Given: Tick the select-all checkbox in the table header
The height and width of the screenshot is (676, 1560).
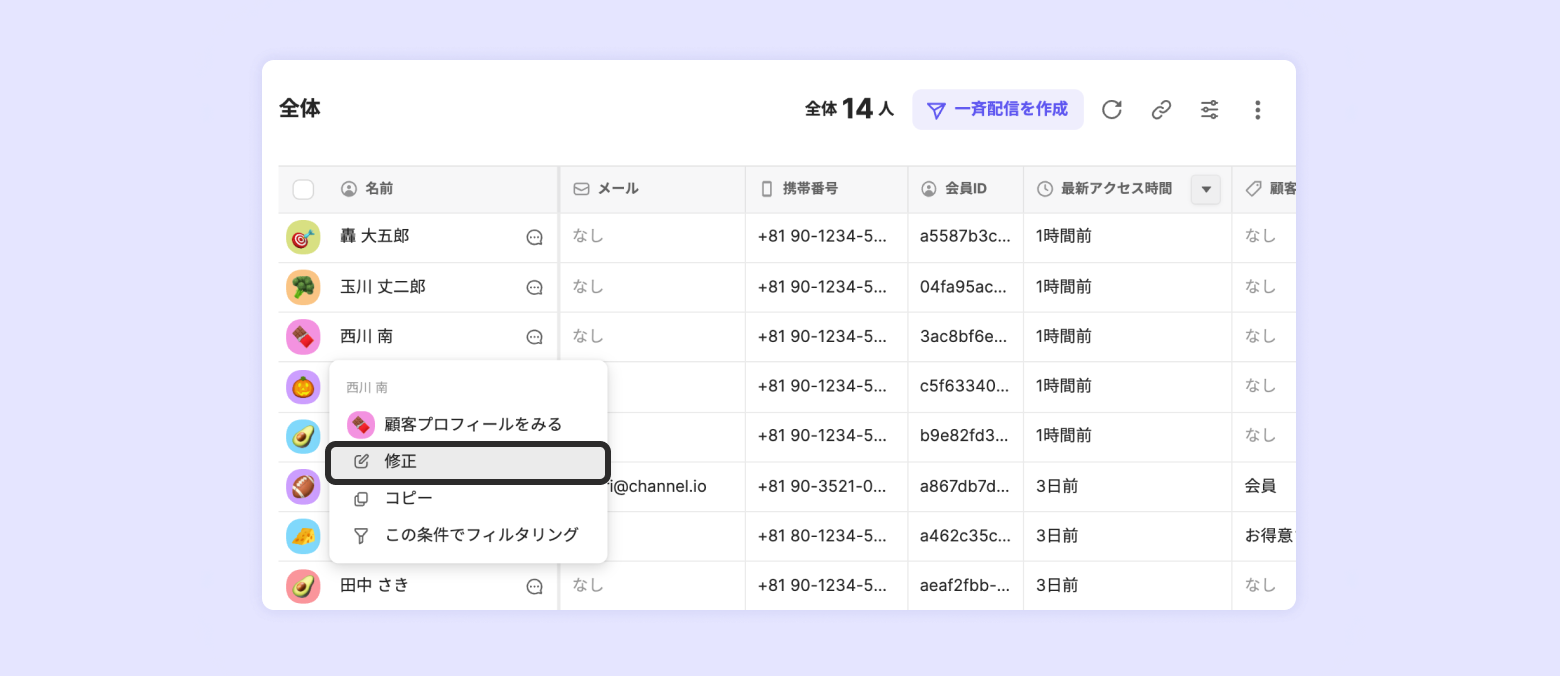Looking at the screenshot, I should click(x=303, y=189).
